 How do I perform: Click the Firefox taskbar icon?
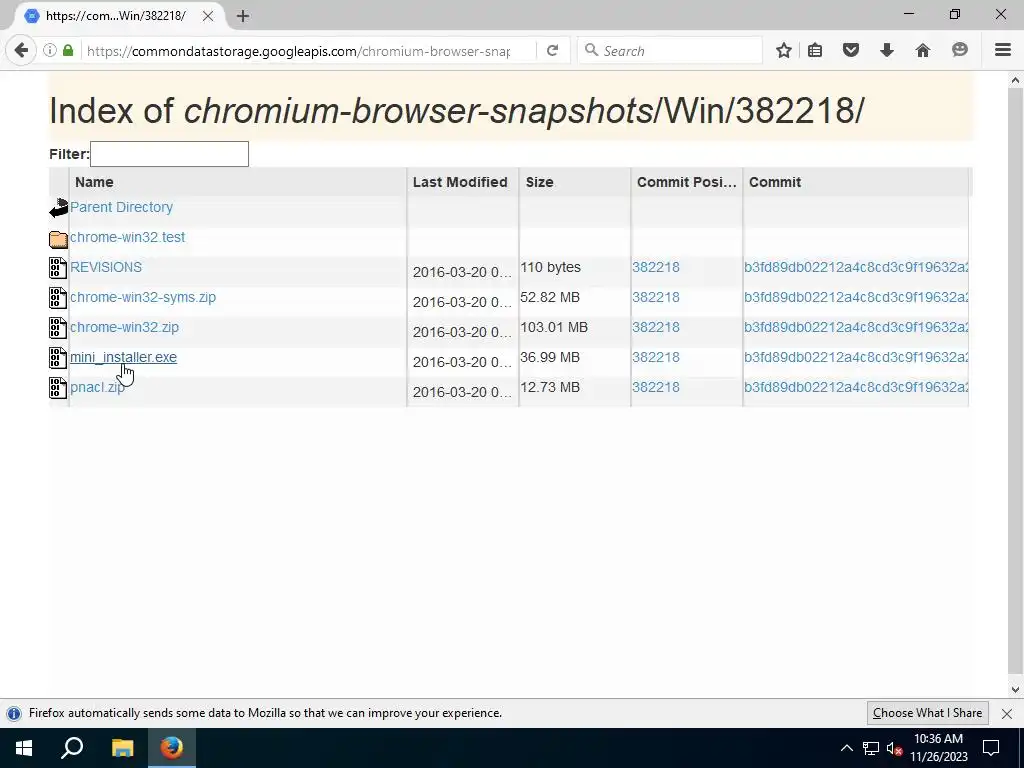pos(172,748)
